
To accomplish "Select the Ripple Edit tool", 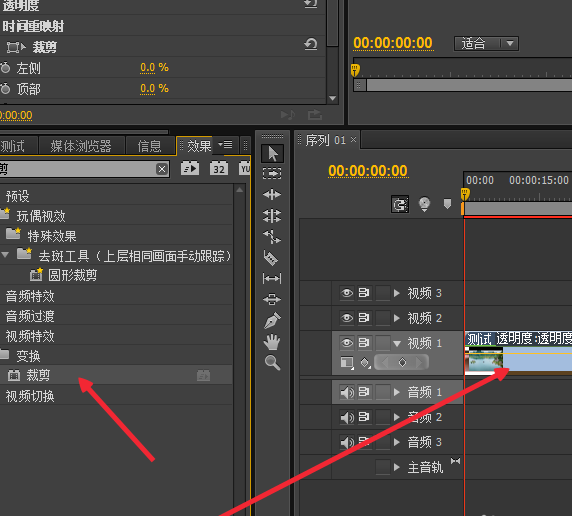I will coord(272,195).
